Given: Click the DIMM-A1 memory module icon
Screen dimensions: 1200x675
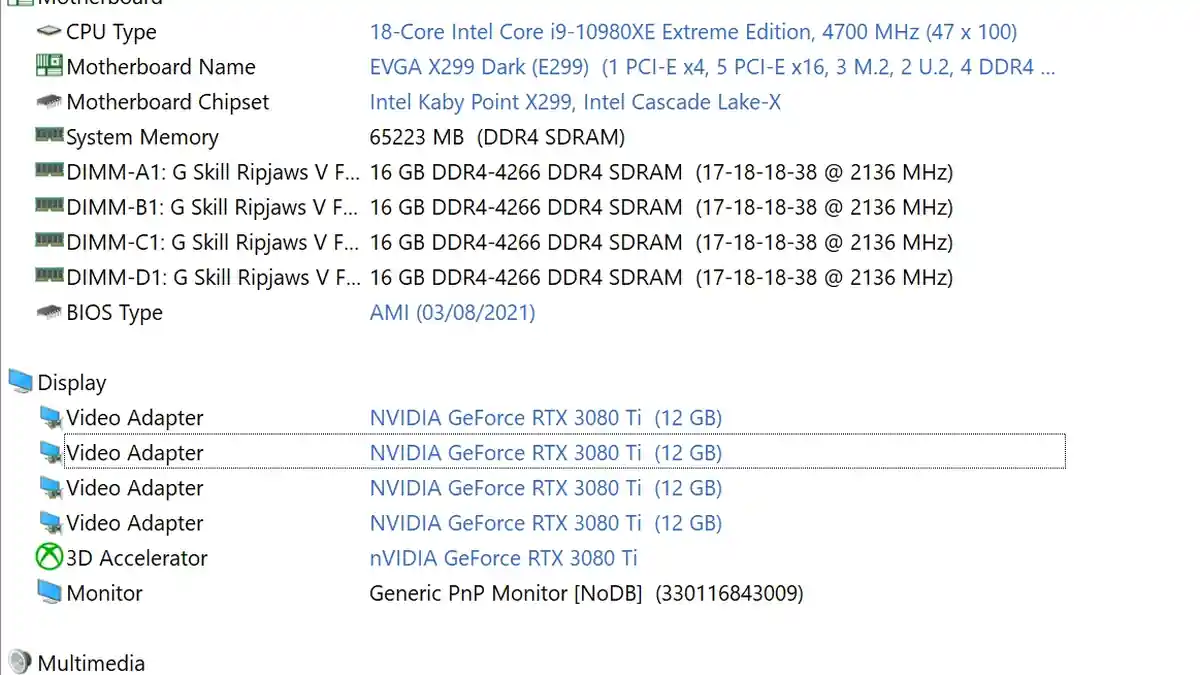Looking at the screenshot, I should click(48, 171).
